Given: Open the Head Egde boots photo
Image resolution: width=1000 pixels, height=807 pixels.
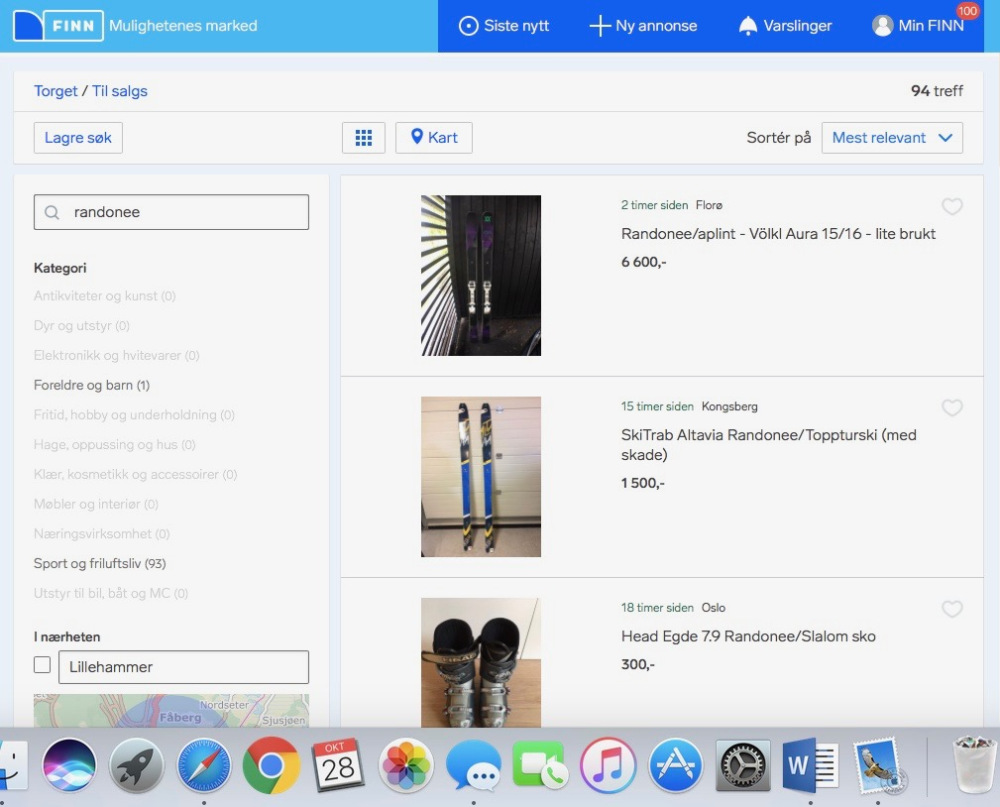Looking at the screenshot, I should [481, 663].
